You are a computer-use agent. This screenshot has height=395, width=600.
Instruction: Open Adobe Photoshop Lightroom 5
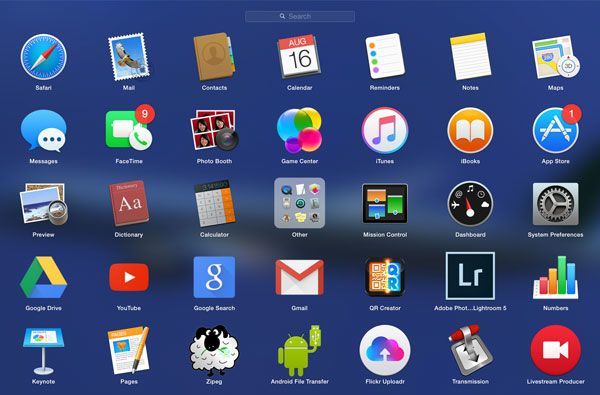(x=470, y=276)
